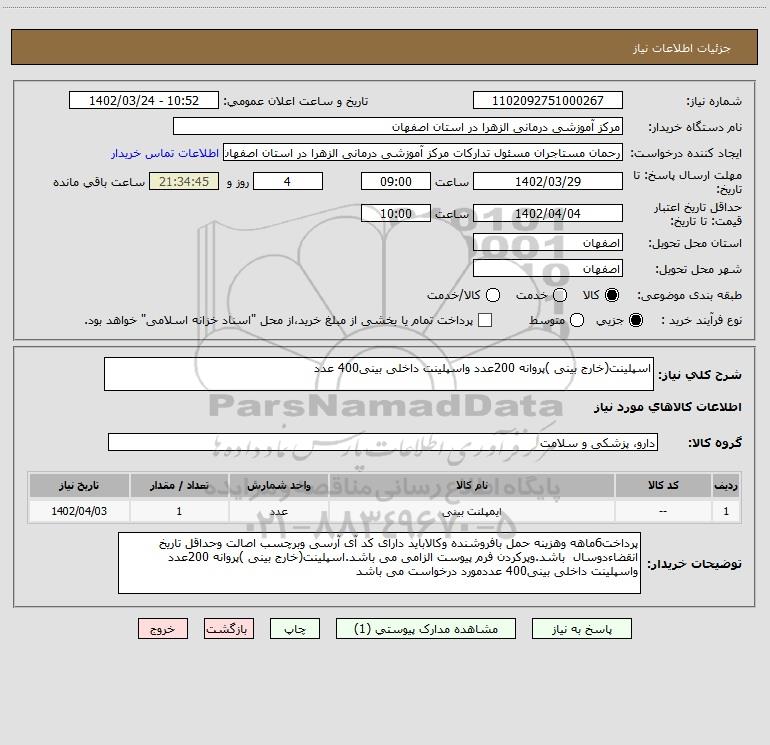Image resolution: width=770 pixels, height=745 pixels.
Task: Click the quantity cell in the تعداد / مقدار column
Action: tap(179, 511)
